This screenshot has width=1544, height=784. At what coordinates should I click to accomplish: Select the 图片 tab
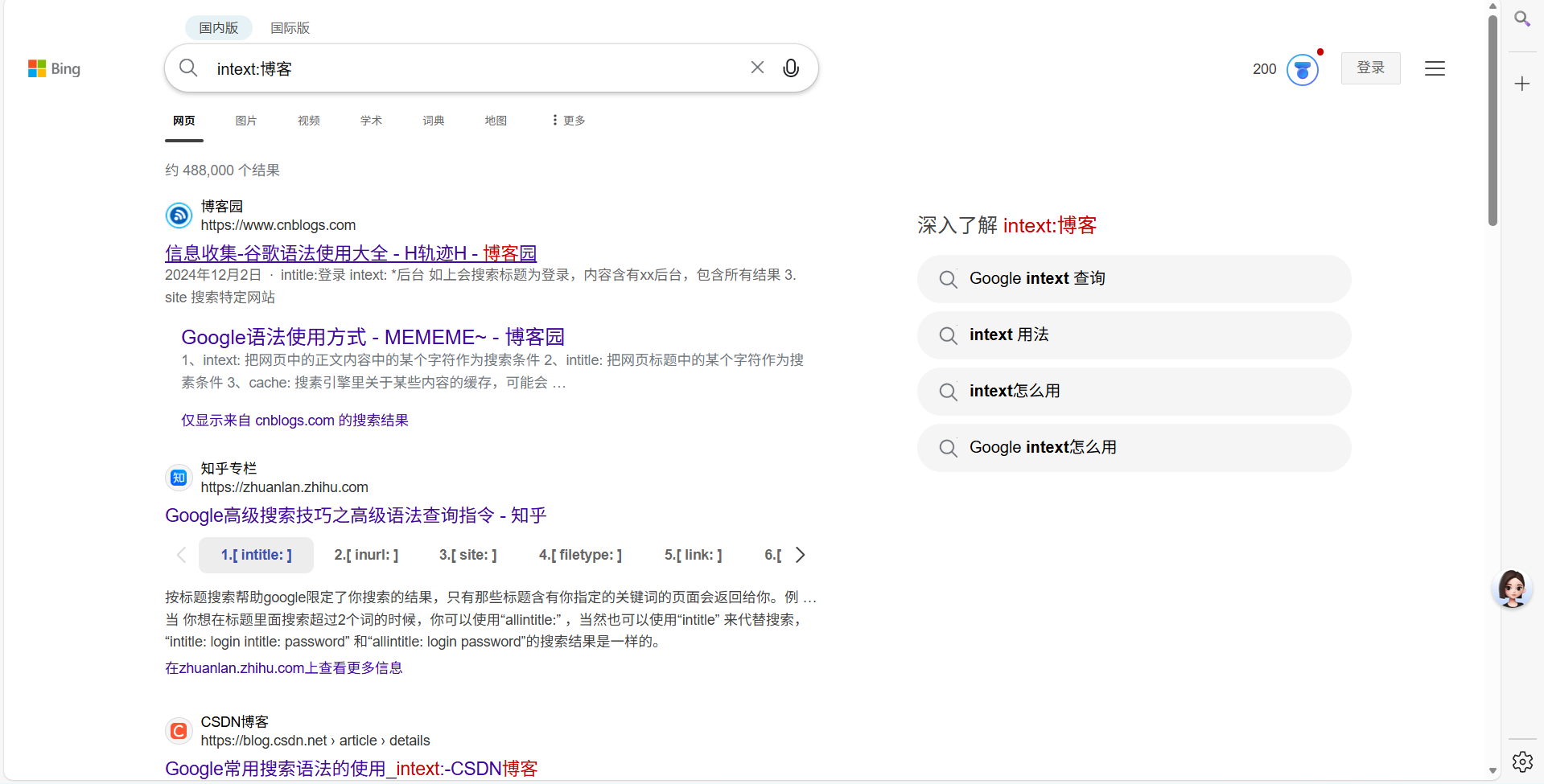(246, 121)
